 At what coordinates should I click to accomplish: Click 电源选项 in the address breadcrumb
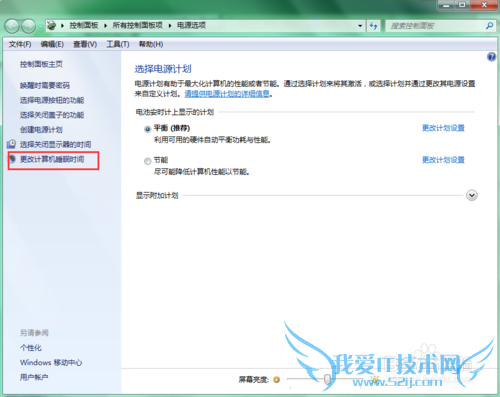tap(191, 25)
